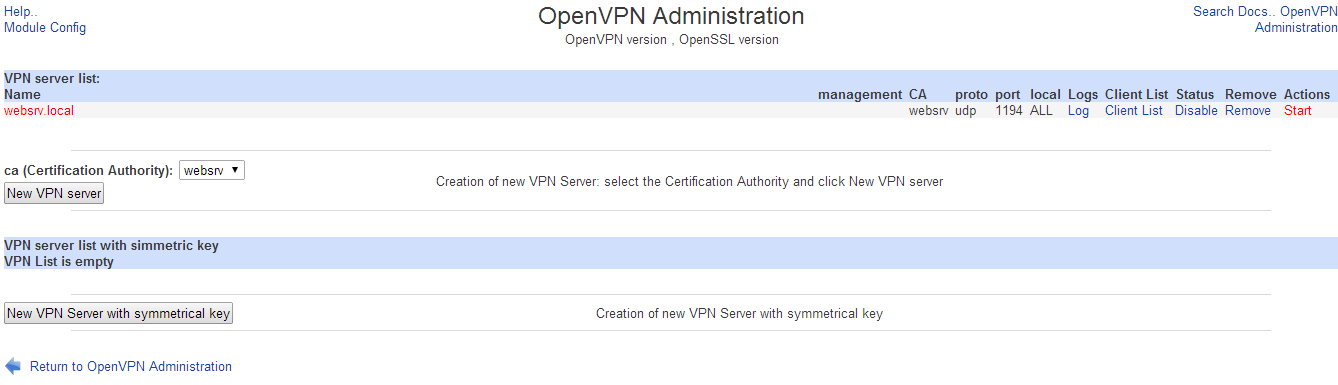Click the 'ALL' local value
Screen dimensions: 1338x385
click(x=1041, y=110)
